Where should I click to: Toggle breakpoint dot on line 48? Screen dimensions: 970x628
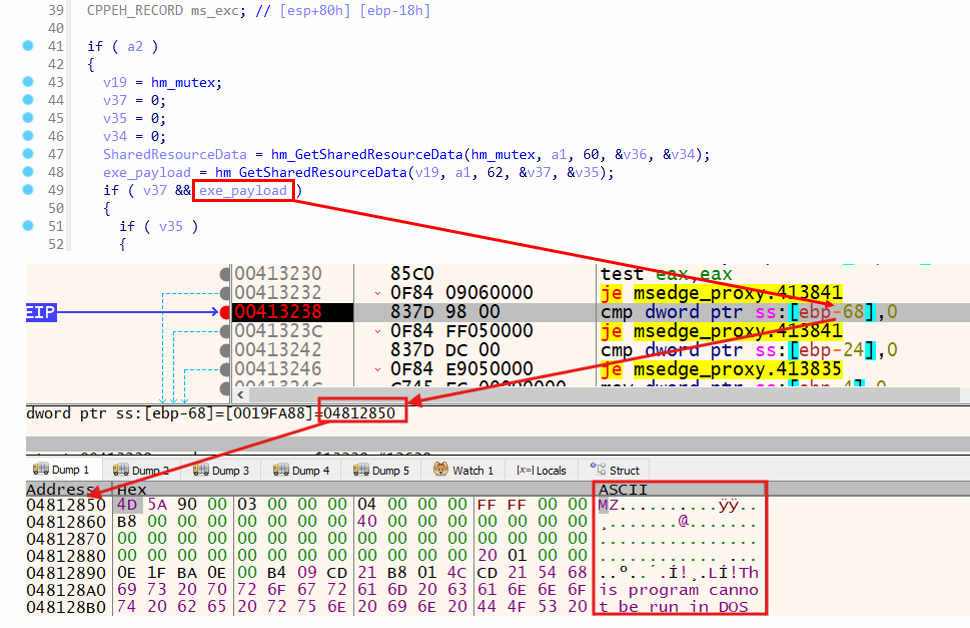pyautogui.click(x=28, y=171)
